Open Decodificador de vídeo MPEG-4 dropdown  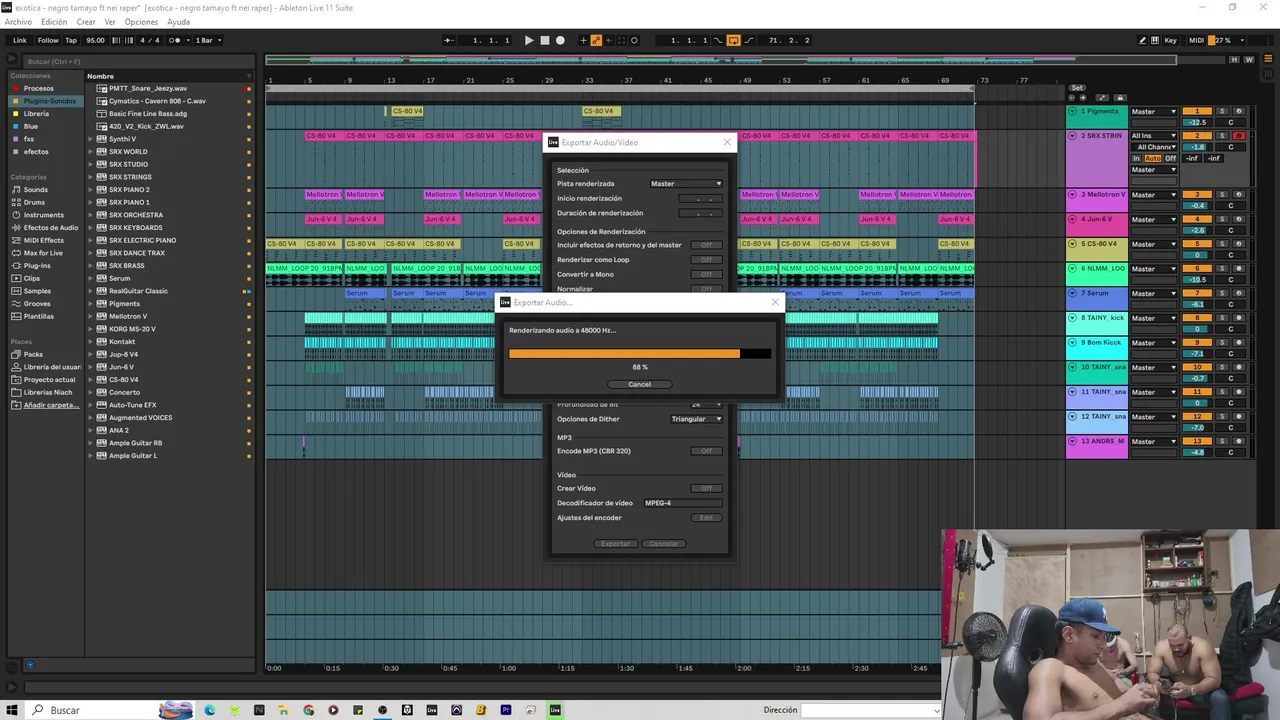pyautogui.click(x=683, y=503)
